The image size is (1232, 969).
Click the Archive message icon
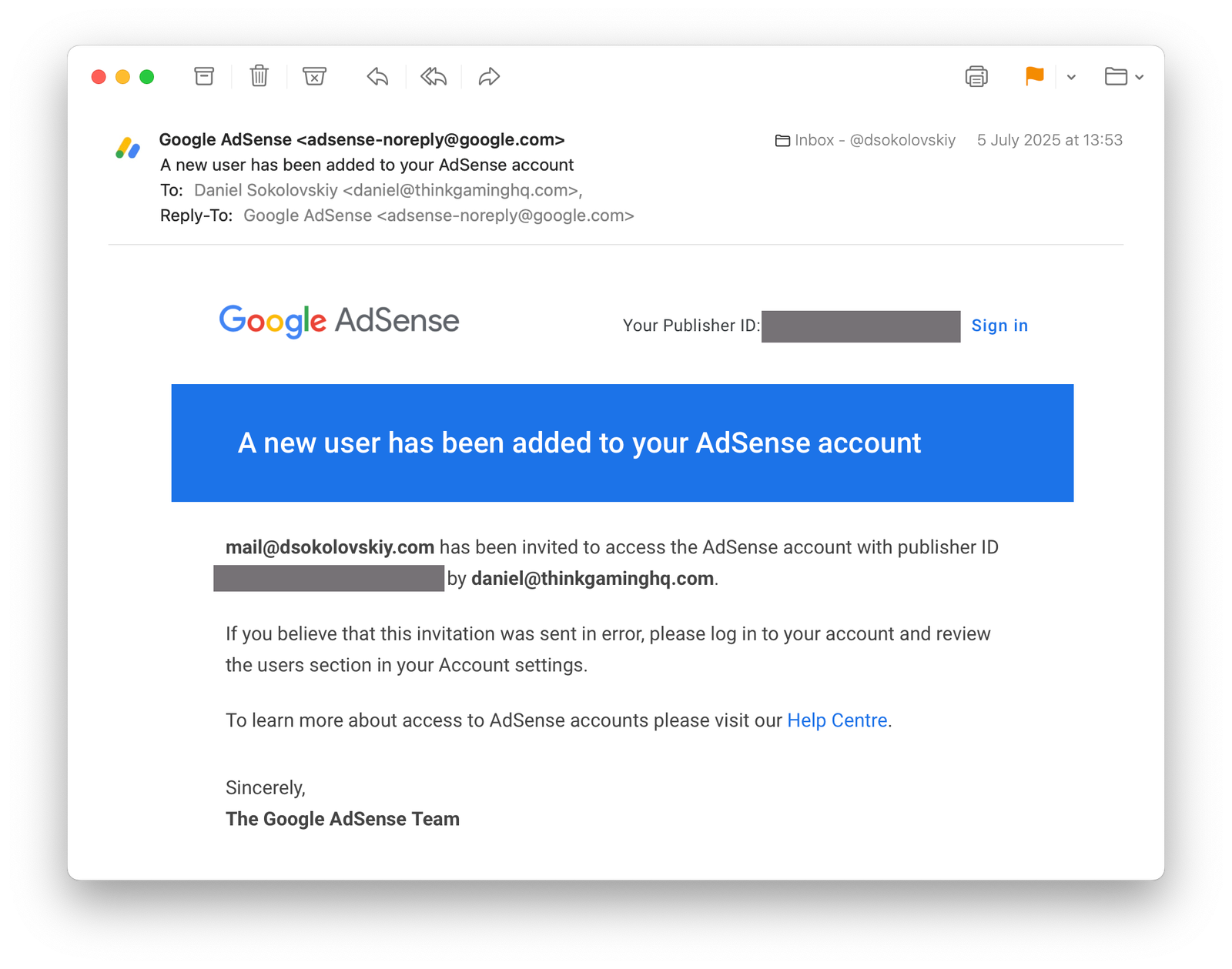[x=204, y=76]
